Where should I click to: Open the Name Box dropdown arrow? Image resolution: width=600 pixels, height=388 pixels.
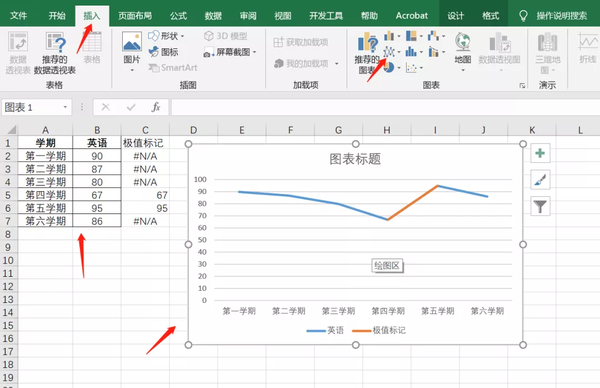coord(65,107)
